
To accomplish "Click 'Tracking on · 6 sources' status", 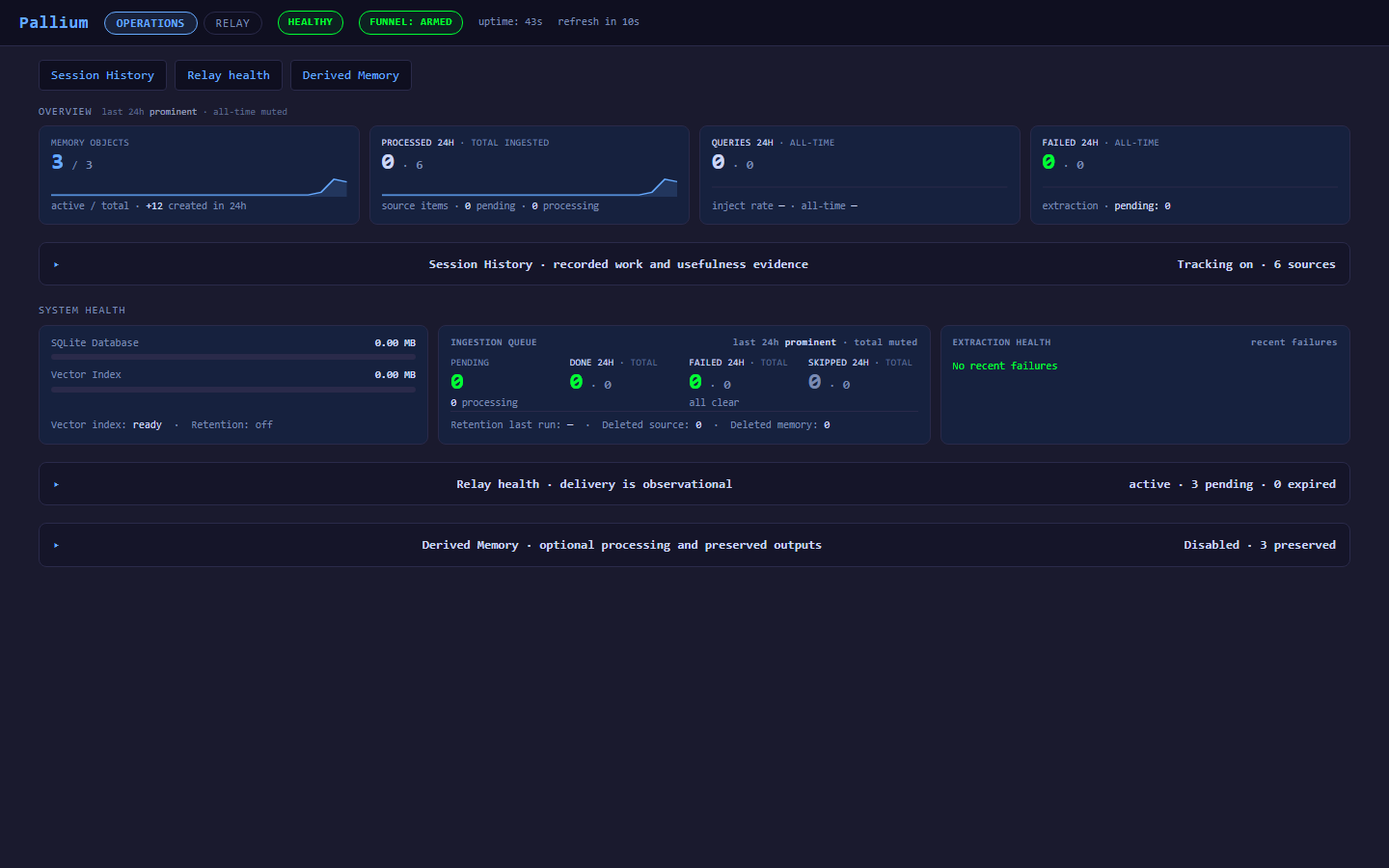I will pyautogui.click(x=1256, y=264).
